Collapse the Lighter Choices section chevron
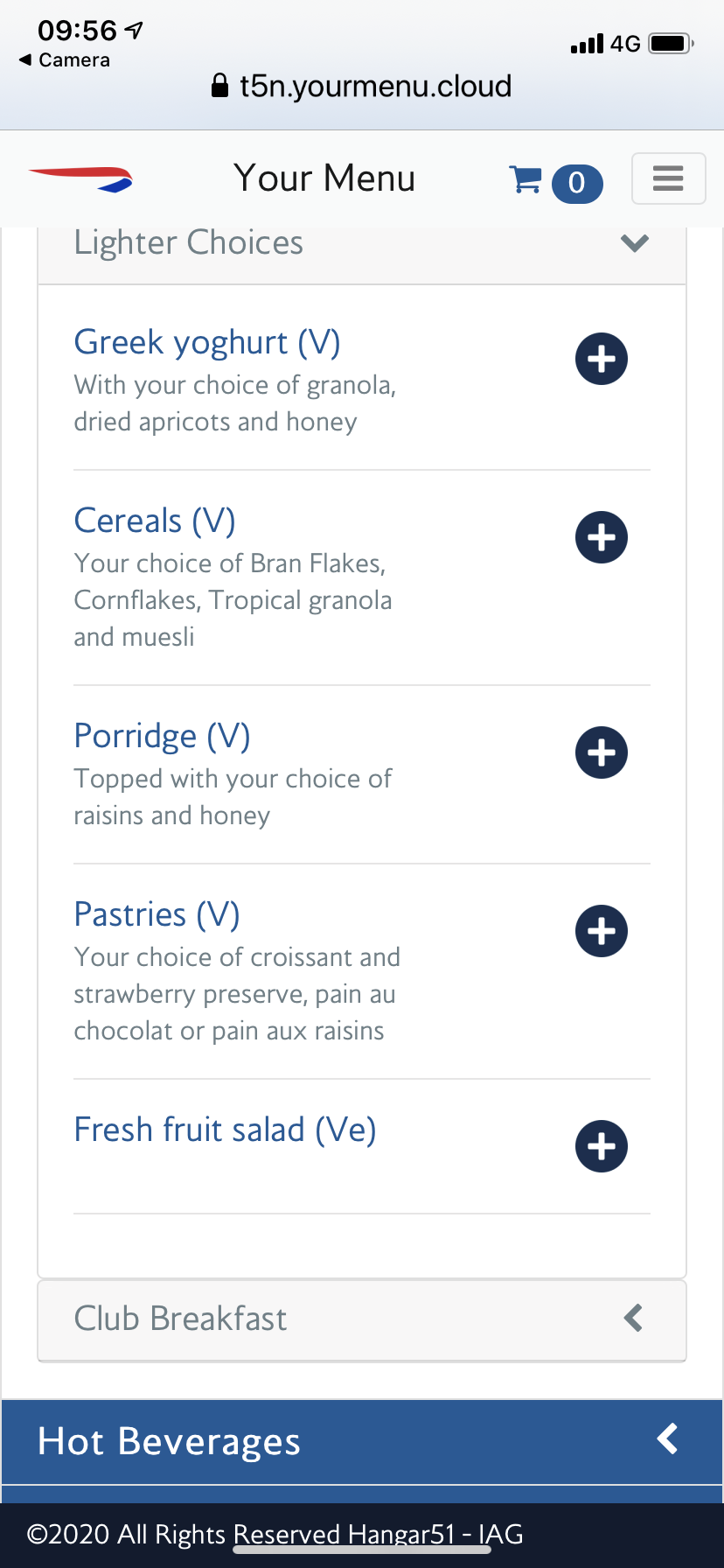 [x=635, y=242]
